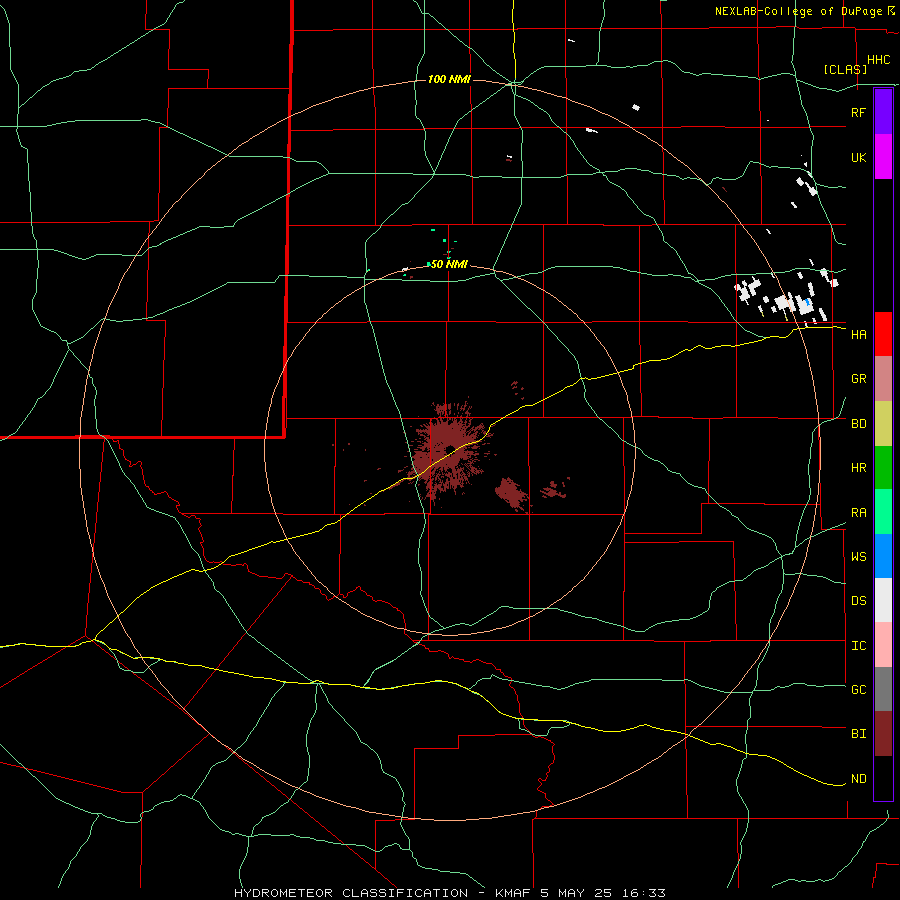Click the "16:33" timestamp text
Image resolution: width=900 pixels, height=900 pixels.
[x=643, y=893]
